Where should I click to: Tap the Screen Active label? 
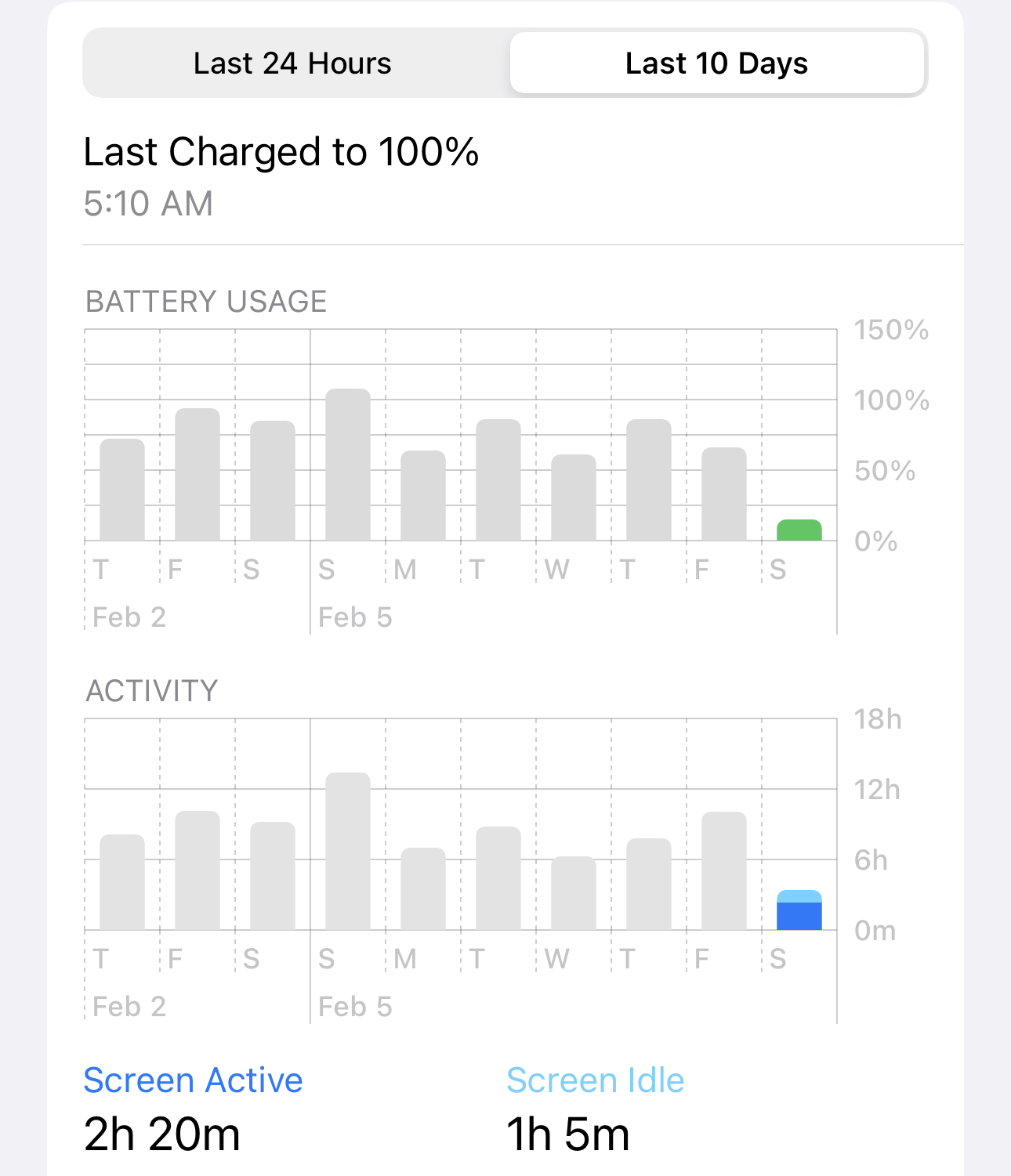[x=193, y=1080]
